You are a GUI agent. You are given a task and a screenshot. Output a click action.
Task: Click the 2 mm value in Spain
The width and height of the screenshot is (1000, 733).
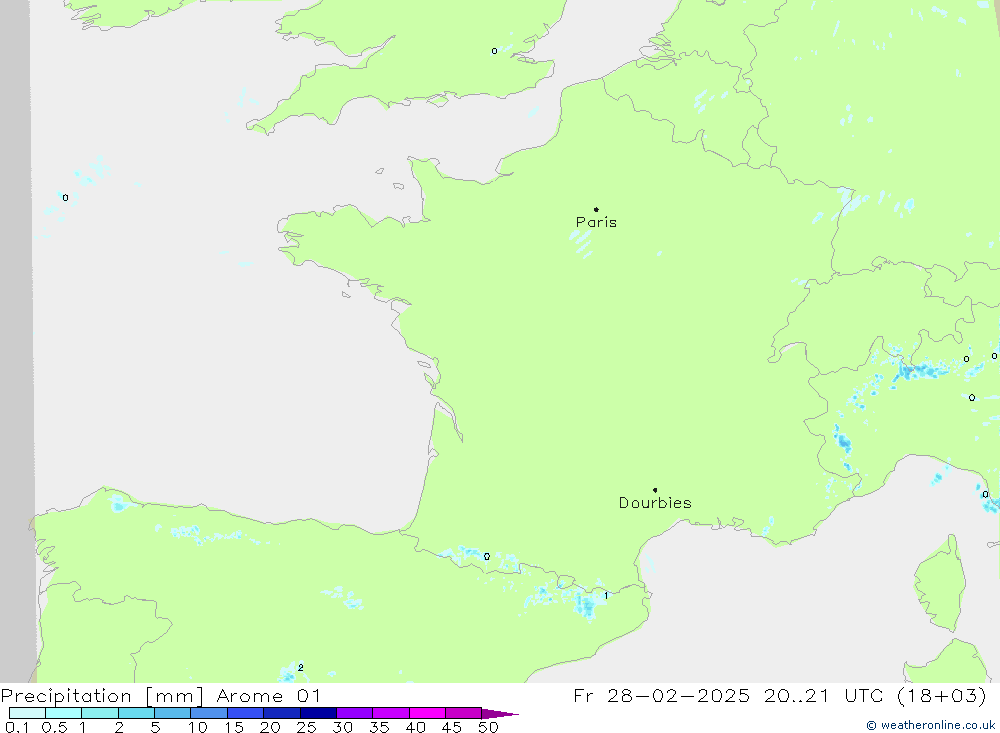point(300,668)
